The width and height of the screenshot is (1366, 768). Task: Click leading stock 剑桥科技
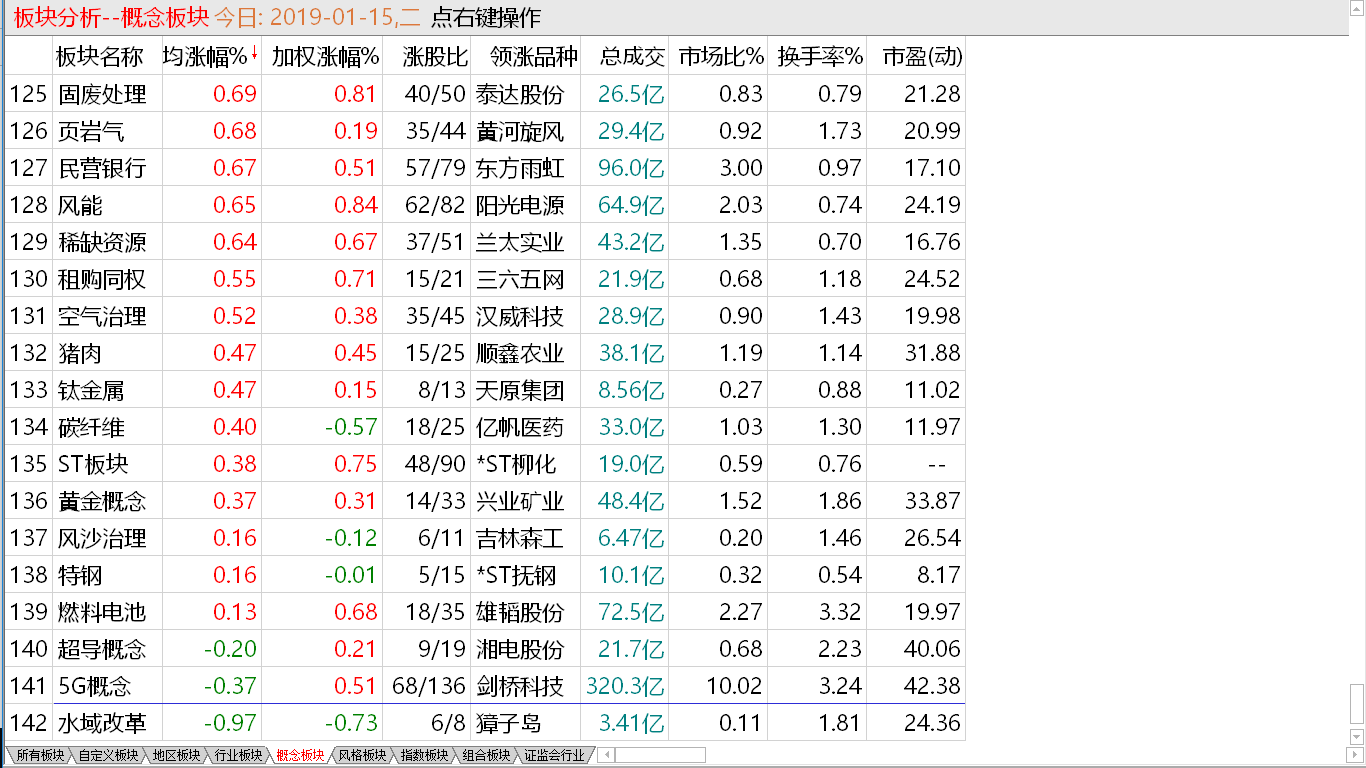(x=520, y=686)
